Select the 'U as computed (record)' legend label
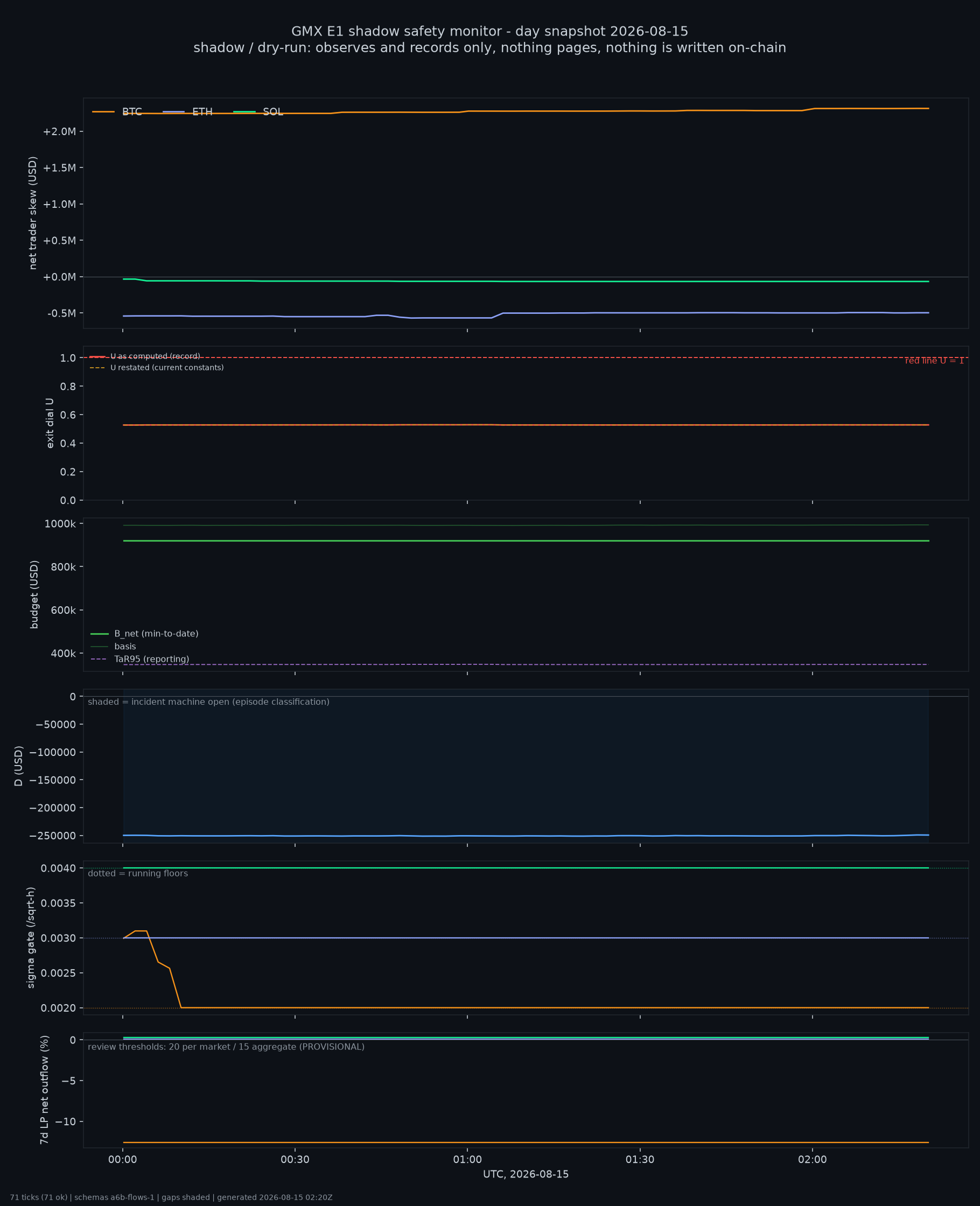Image resolution: width=980 pixels, height=1206 pixels. click(155, 356)
